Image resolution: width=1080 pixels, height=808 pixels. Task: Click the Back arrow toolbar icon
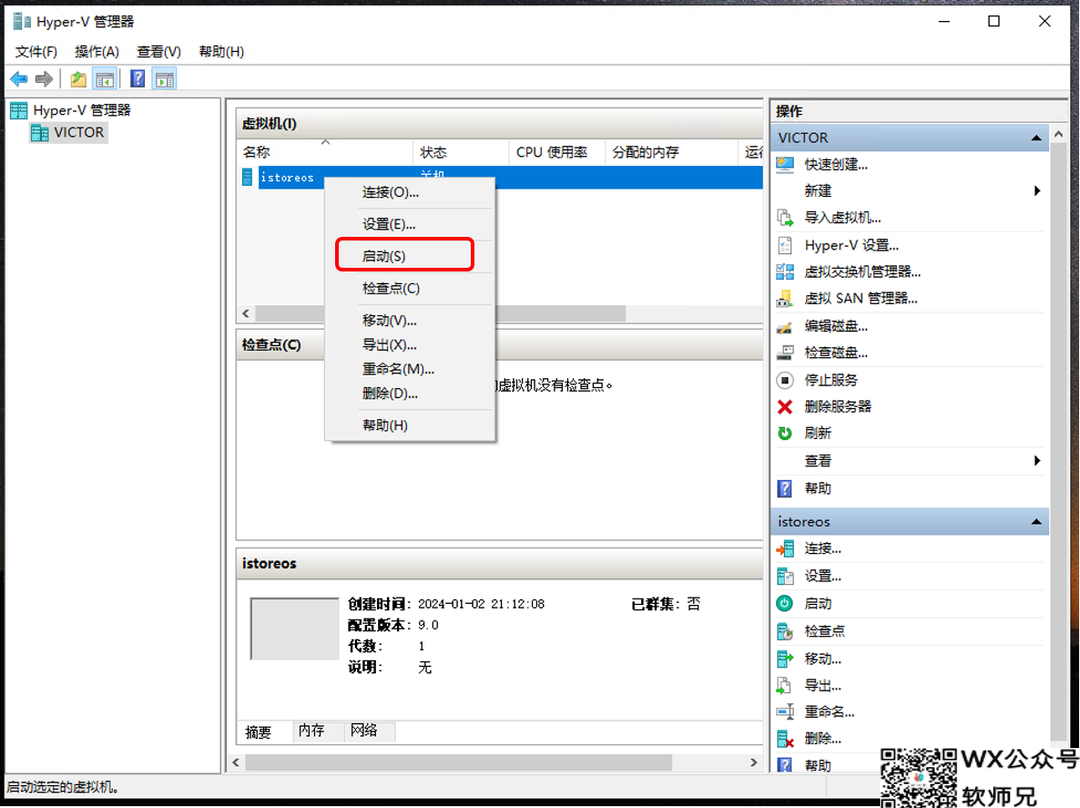coord(19,79)
